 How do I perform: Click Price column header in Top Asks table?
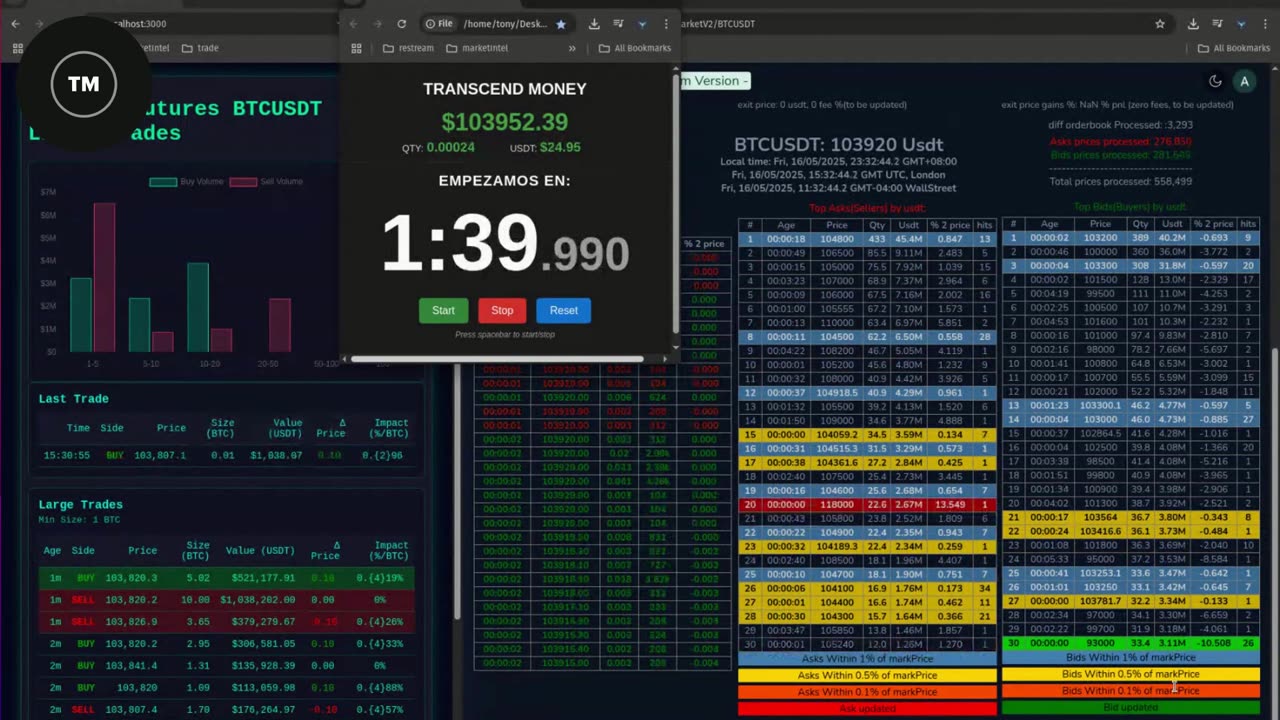pos(837,225)
